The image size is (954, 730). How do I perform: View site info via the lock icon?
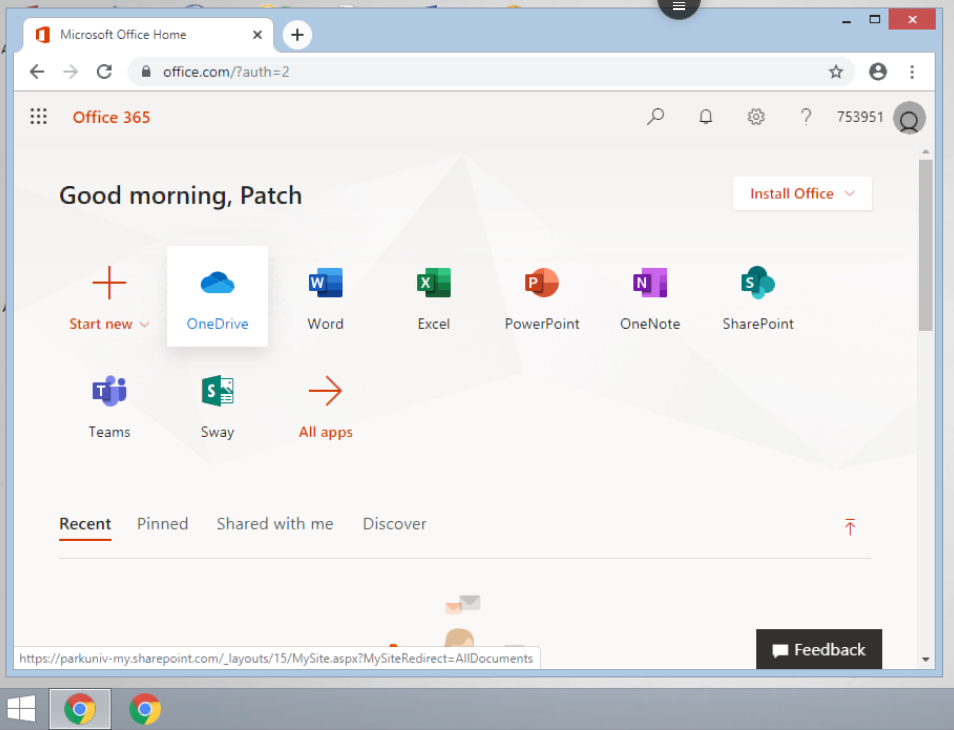[x=145, y=72]
